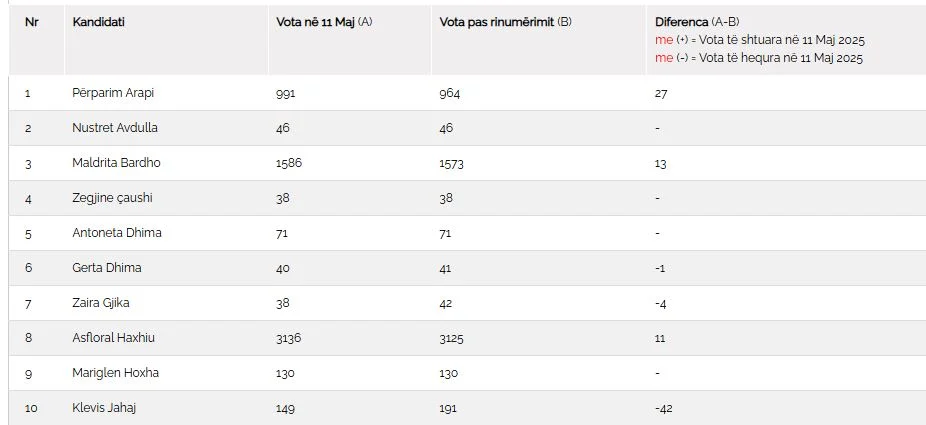Click Klevis Jahaj candidate name
This screenshot has height=425, width=926.
(104, 407)
